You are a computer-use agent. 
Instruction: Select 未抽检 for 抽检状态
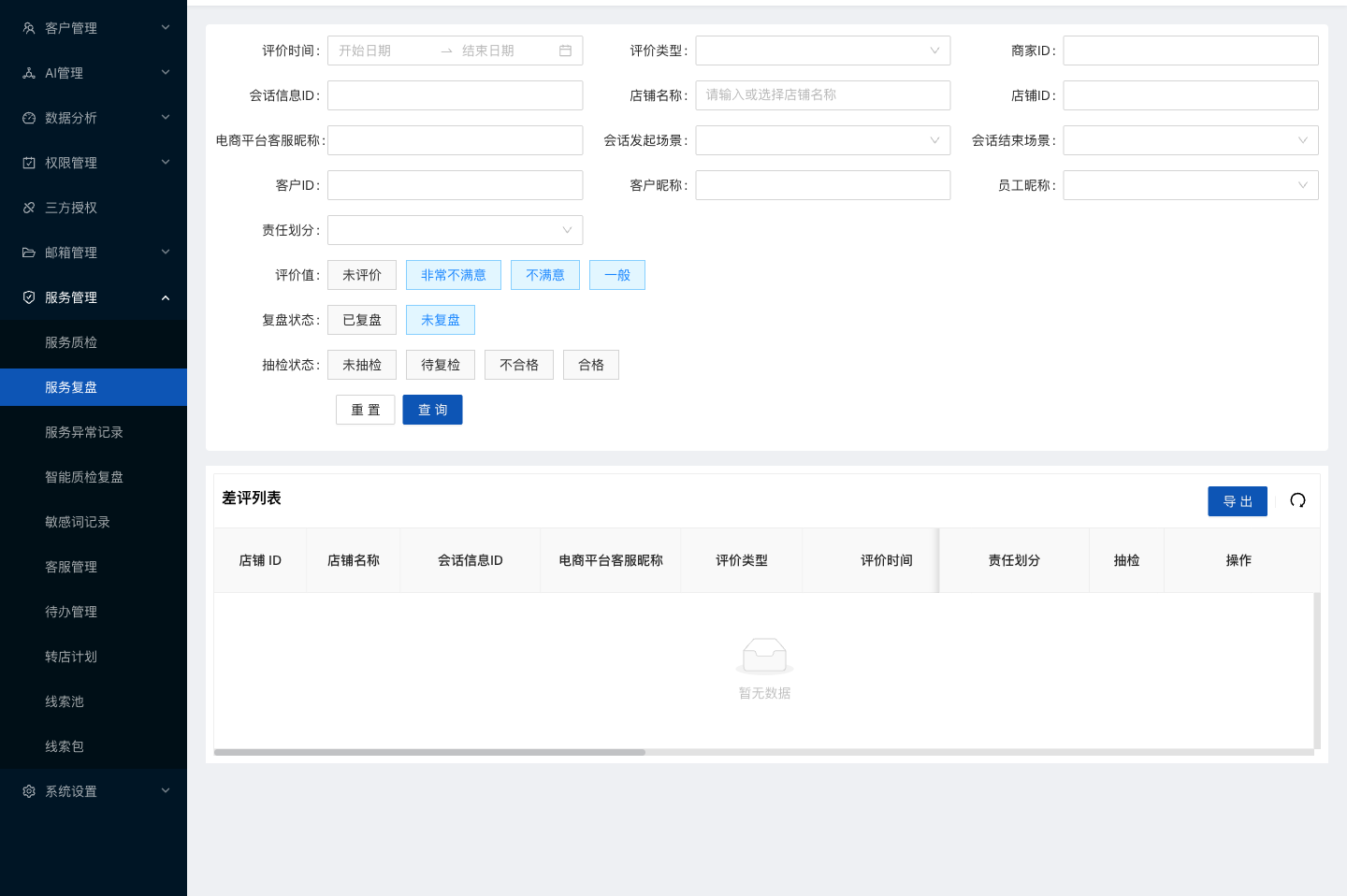362,365
